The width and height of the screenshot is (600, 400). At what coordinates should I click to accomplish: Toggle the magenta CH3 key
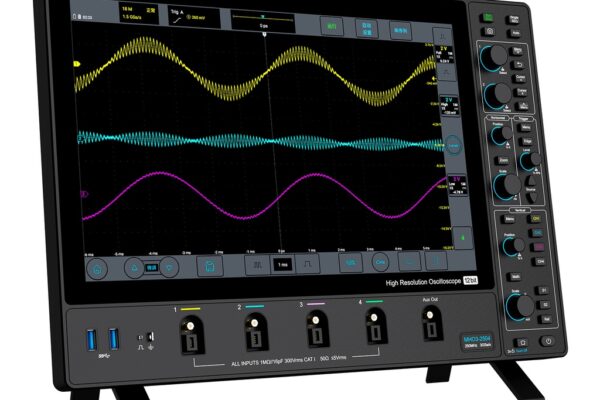(x=538, y=247)
